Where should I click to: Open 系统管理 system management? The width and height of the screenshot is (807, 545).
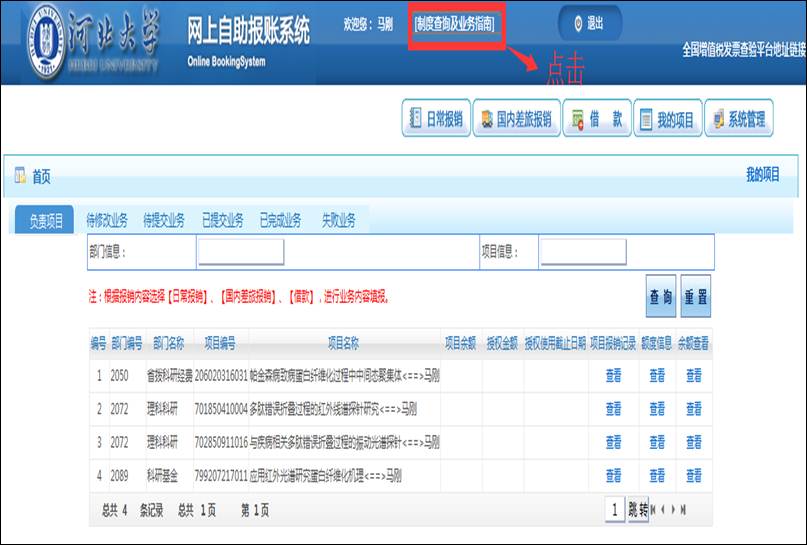[739, 119]
